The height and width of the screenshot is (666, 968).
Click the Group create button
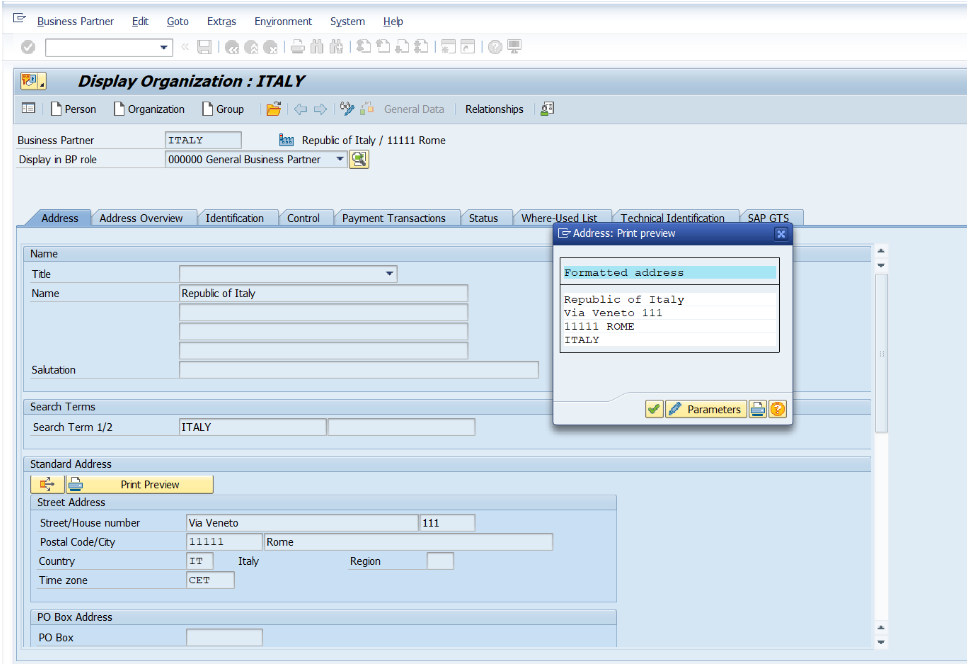(x=223, y=109)
